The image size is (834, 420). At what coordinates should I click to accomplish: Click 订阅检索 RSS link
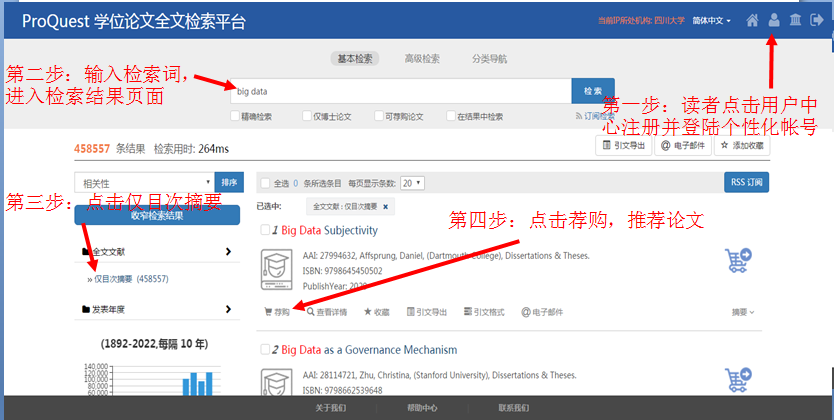pos(595,116)
